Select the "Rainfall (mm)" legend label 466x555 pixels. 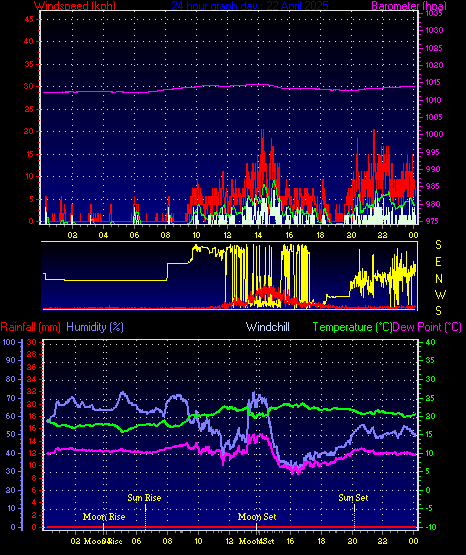pos(30,327)
